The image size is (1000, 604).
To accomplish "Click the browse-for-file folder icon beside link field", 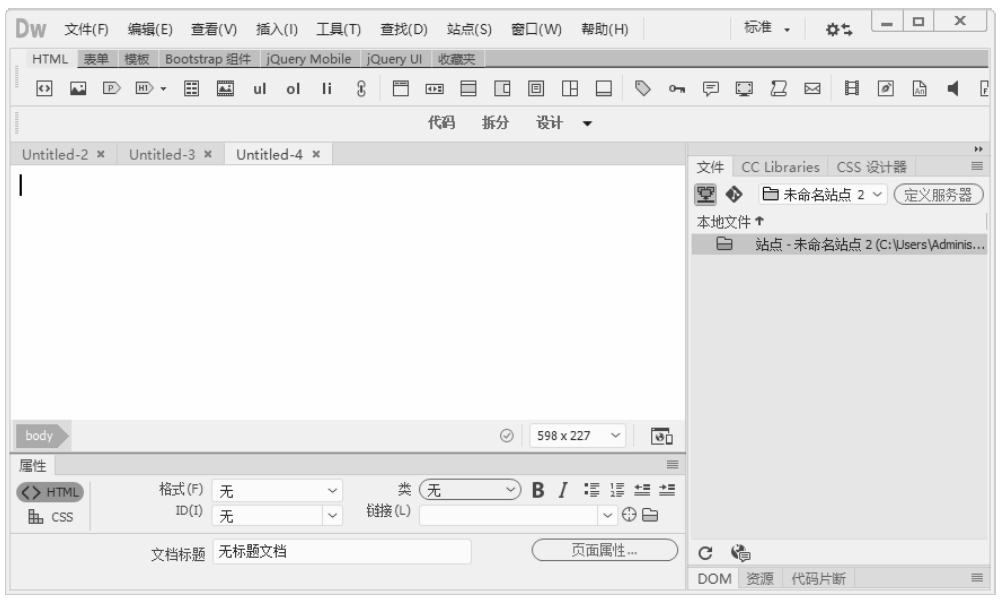I will 651,515.
